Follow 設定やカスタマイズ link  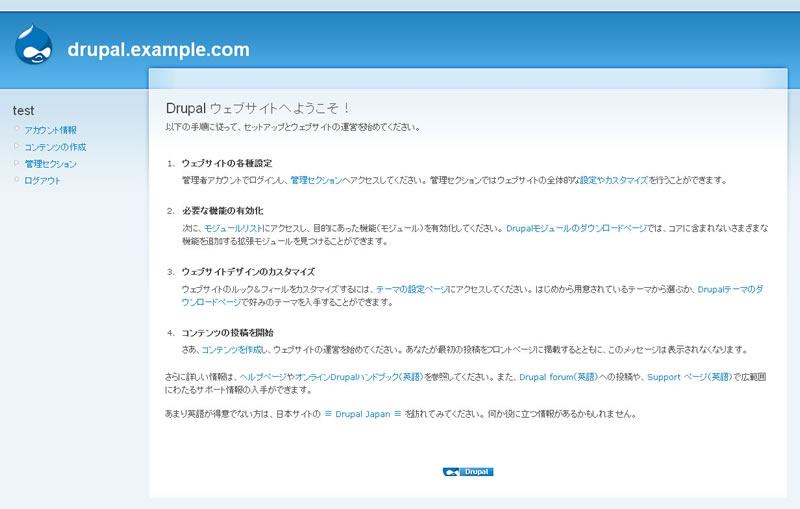[614, 180]
